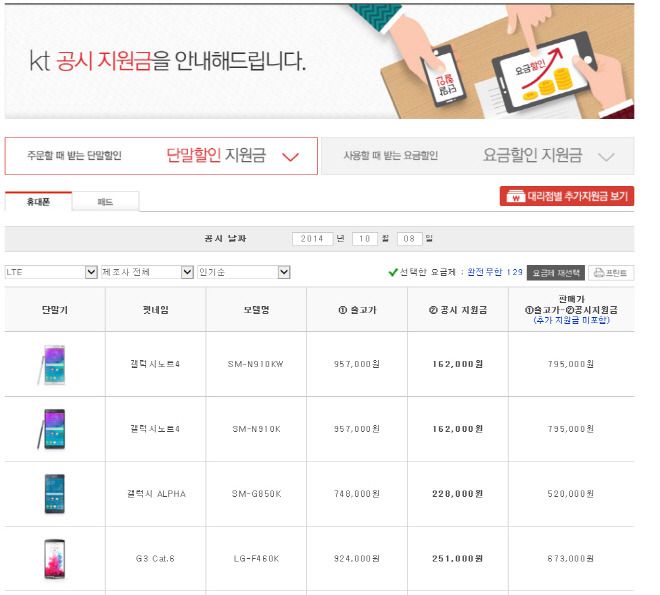Click model name SM-G850K
Image resolution: width=660 pixels, height=595 pixels.
tap(256, 494)
